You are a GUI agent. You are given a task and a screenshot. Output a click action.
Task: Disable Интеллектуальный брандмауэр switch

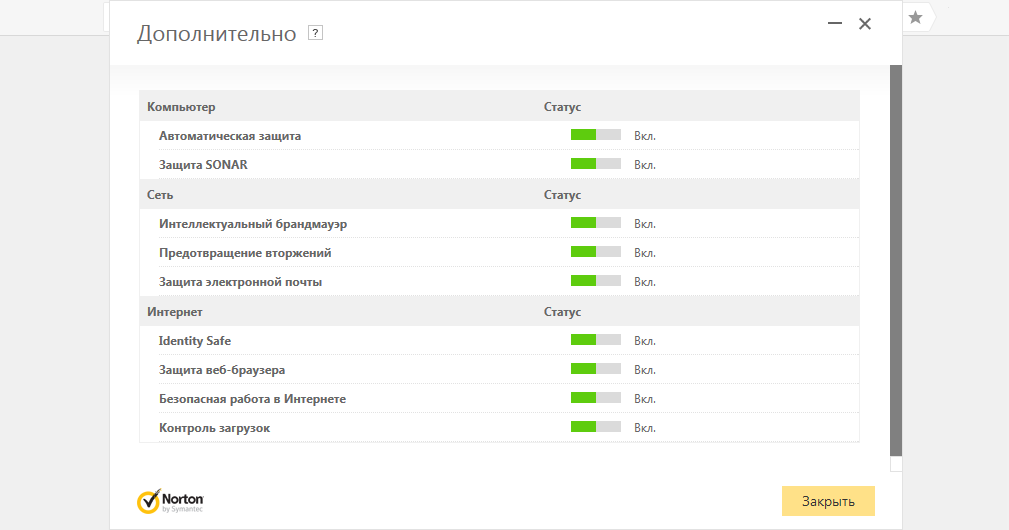(596, 223)
